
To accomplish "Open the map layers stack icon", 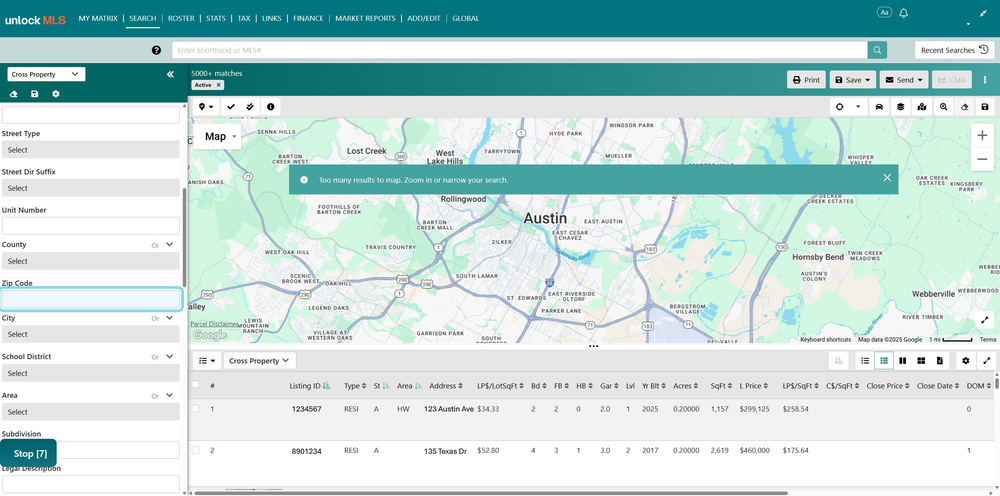I will 900,107.
